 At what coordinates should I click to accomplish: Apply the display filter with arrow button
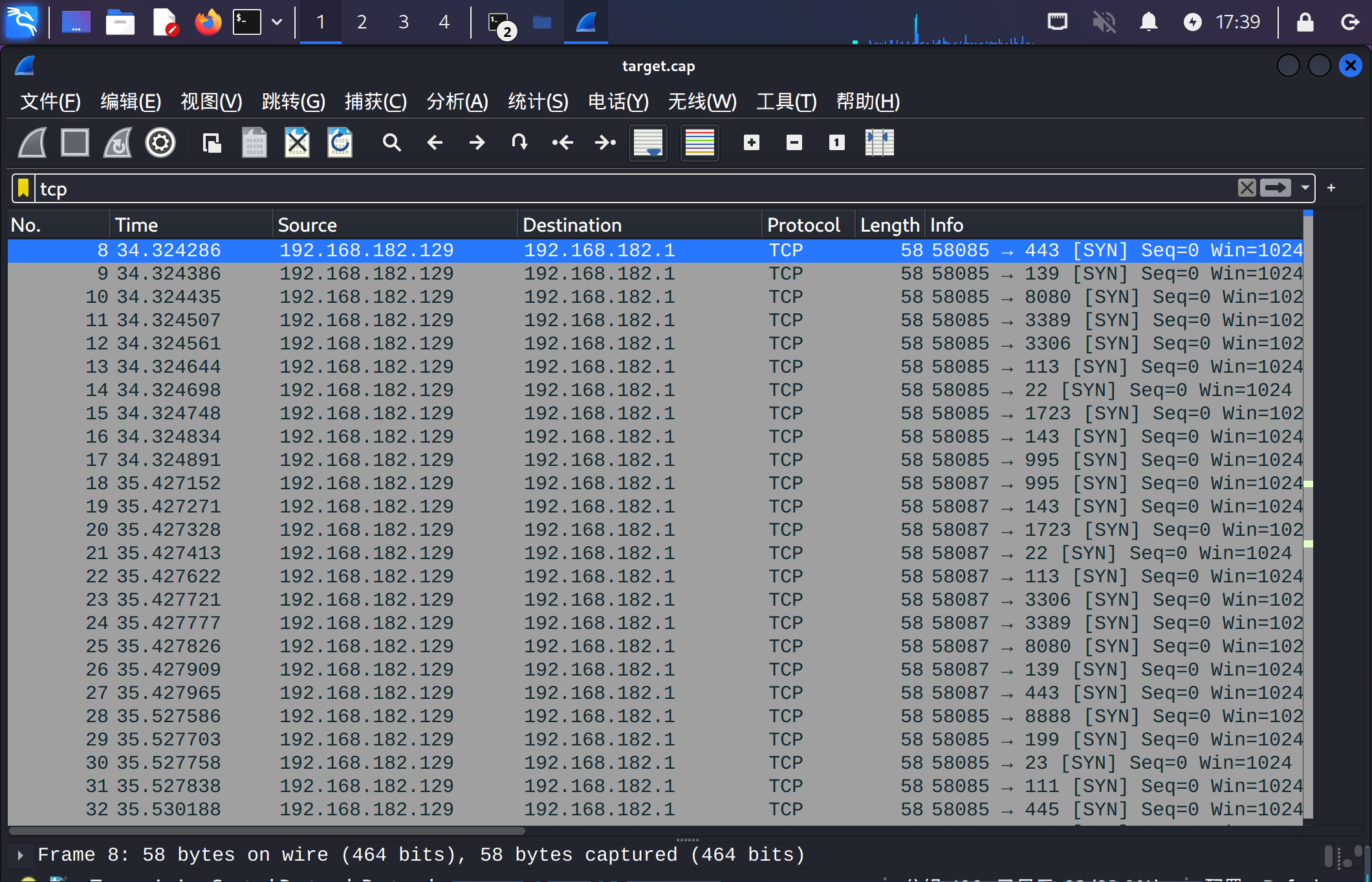click(1275, 188)
